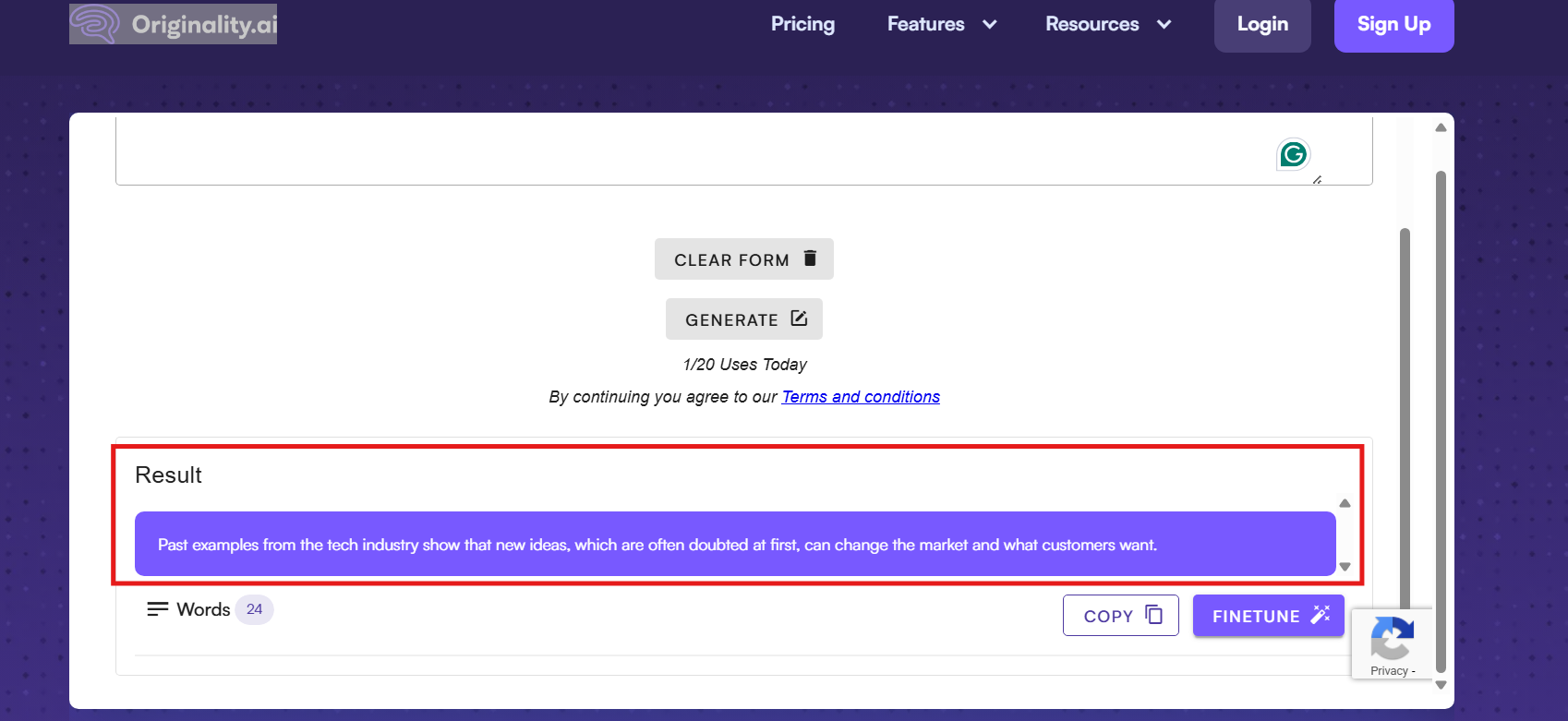Screen dimensions: 1568x721
Task: Click the edit icon on Generate
Action: click(x=799, y=318)
